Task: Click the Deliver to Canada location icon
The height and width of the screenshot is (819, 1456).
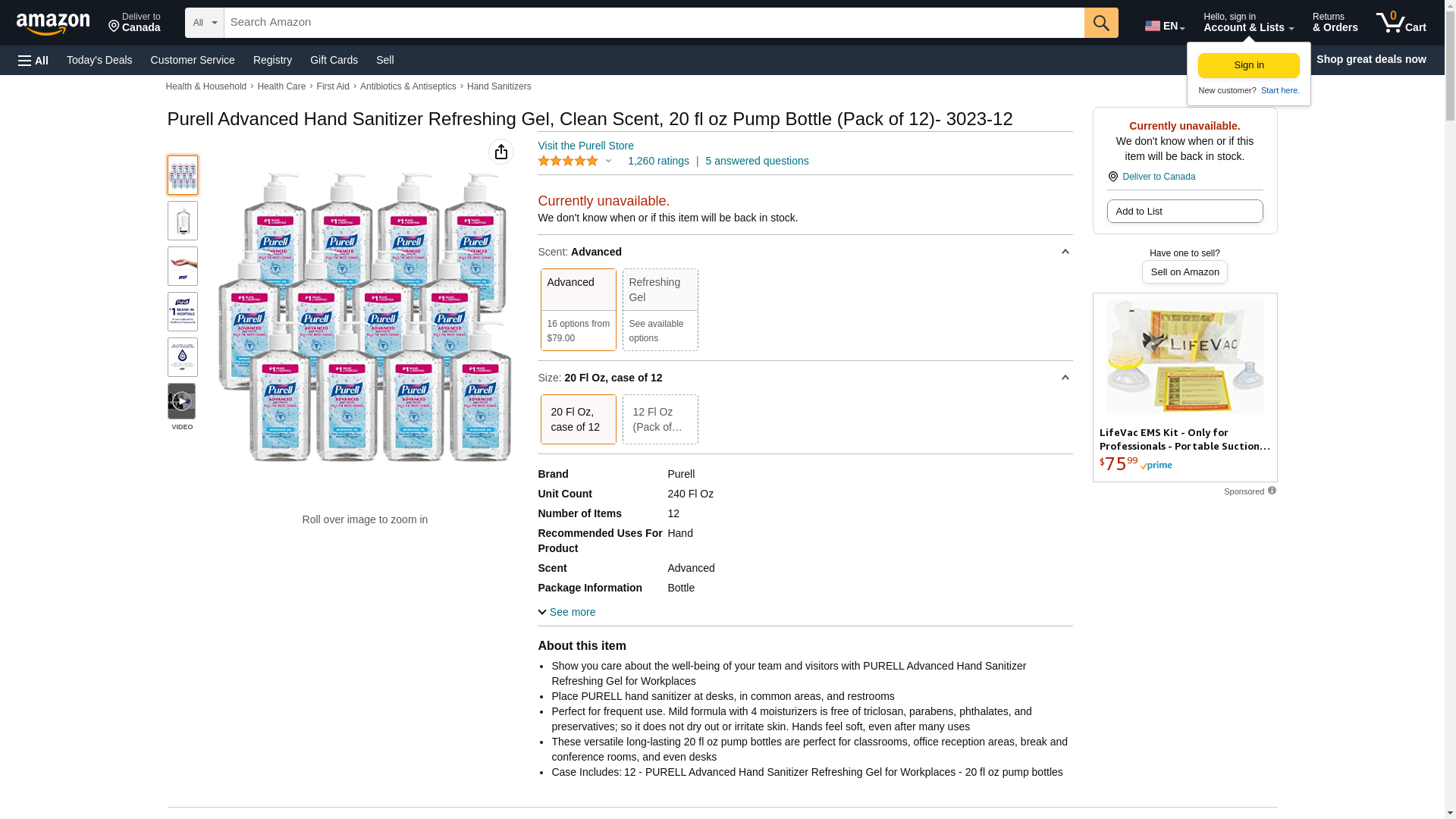Action: click(1112, 177)
